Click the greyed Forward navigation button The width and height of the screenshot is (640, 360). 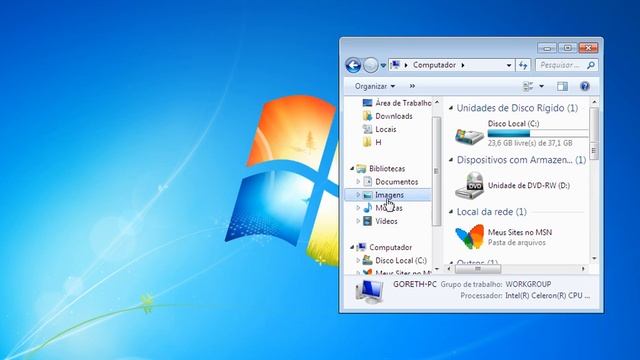click(371, 65)
